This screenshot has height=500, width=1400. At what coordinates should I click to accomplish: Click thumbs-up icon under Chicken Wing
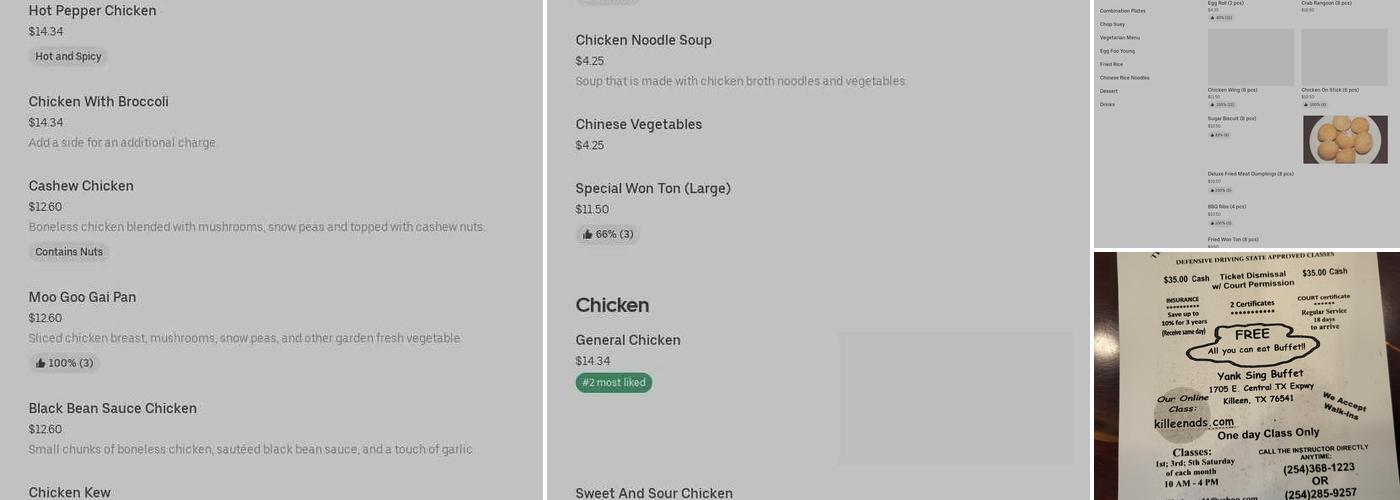coord(1211,104)
